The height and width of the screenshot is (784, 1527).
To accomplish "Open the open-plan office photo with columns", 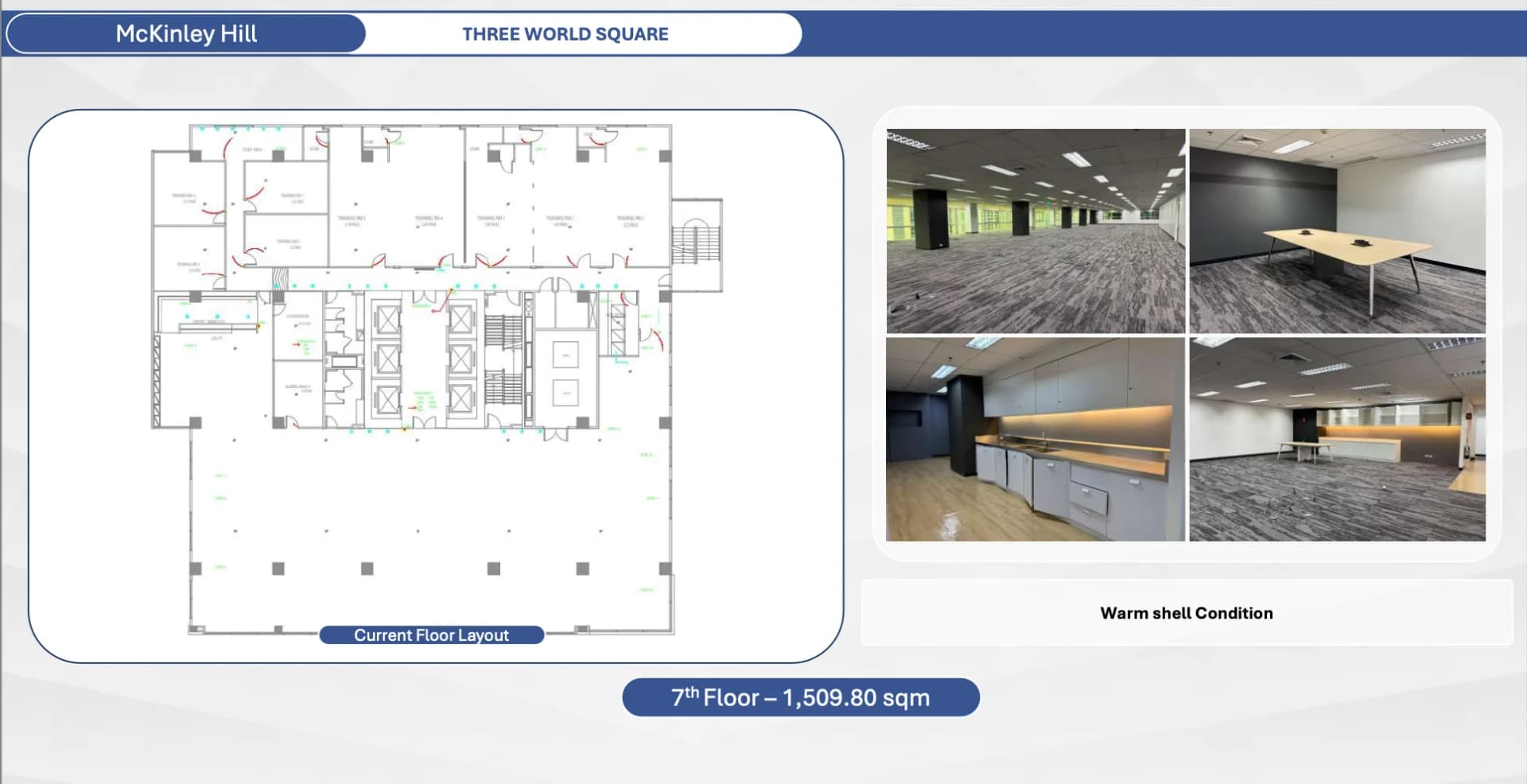I will tap(1035, 231).
